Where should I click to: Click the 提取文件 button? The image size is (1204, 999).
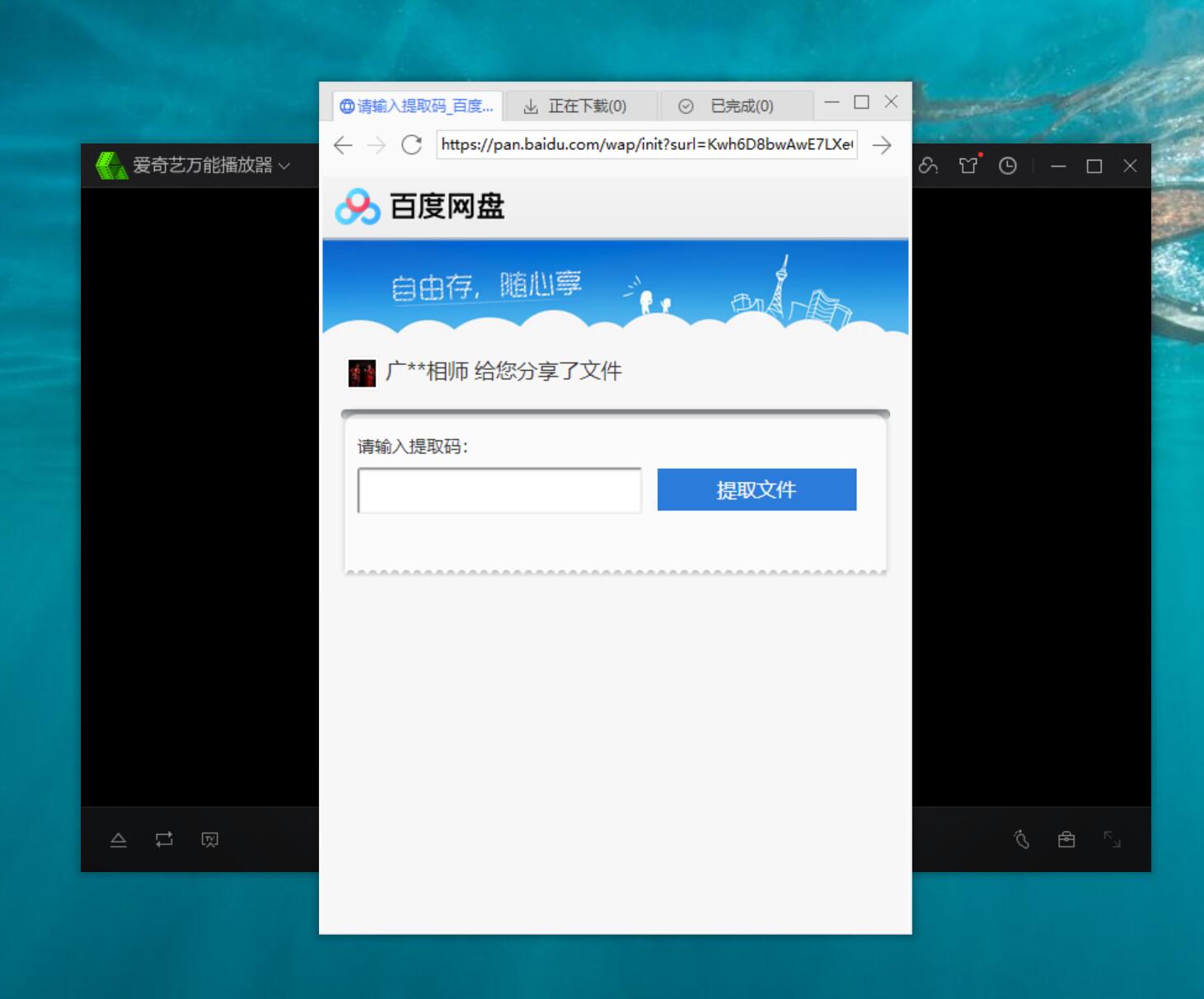(757, 490)
